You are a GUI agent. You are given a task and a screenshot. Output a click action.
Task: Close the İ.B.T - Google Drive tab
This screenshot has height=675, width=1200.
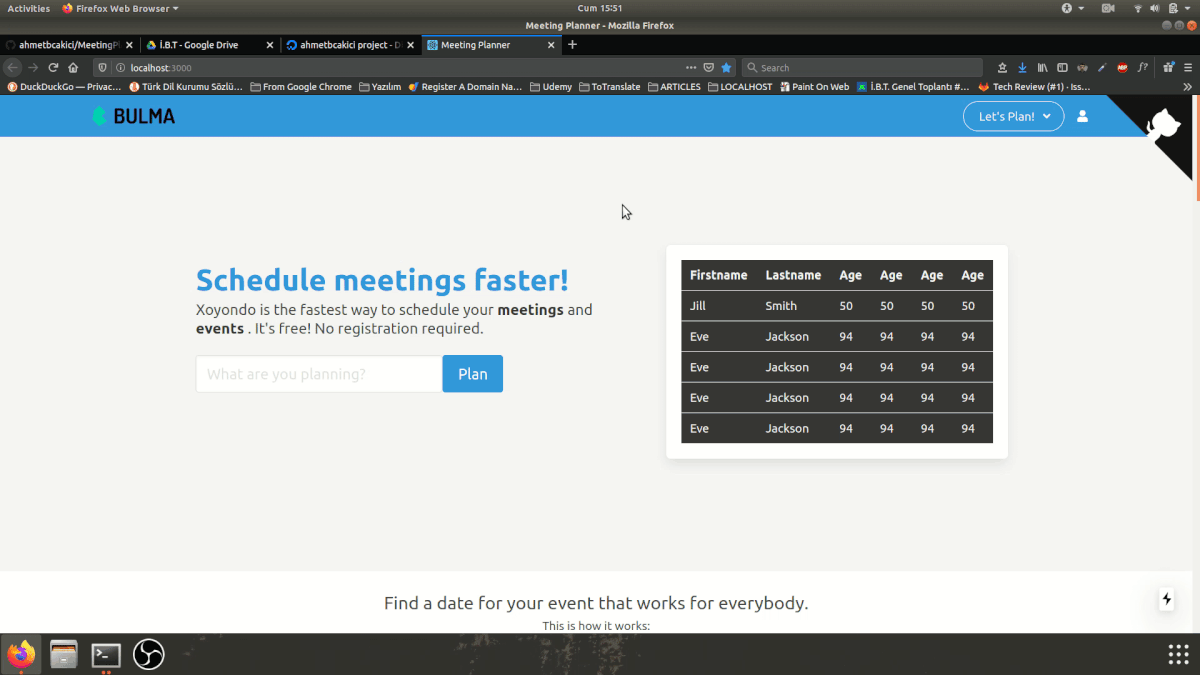point(269,45)
